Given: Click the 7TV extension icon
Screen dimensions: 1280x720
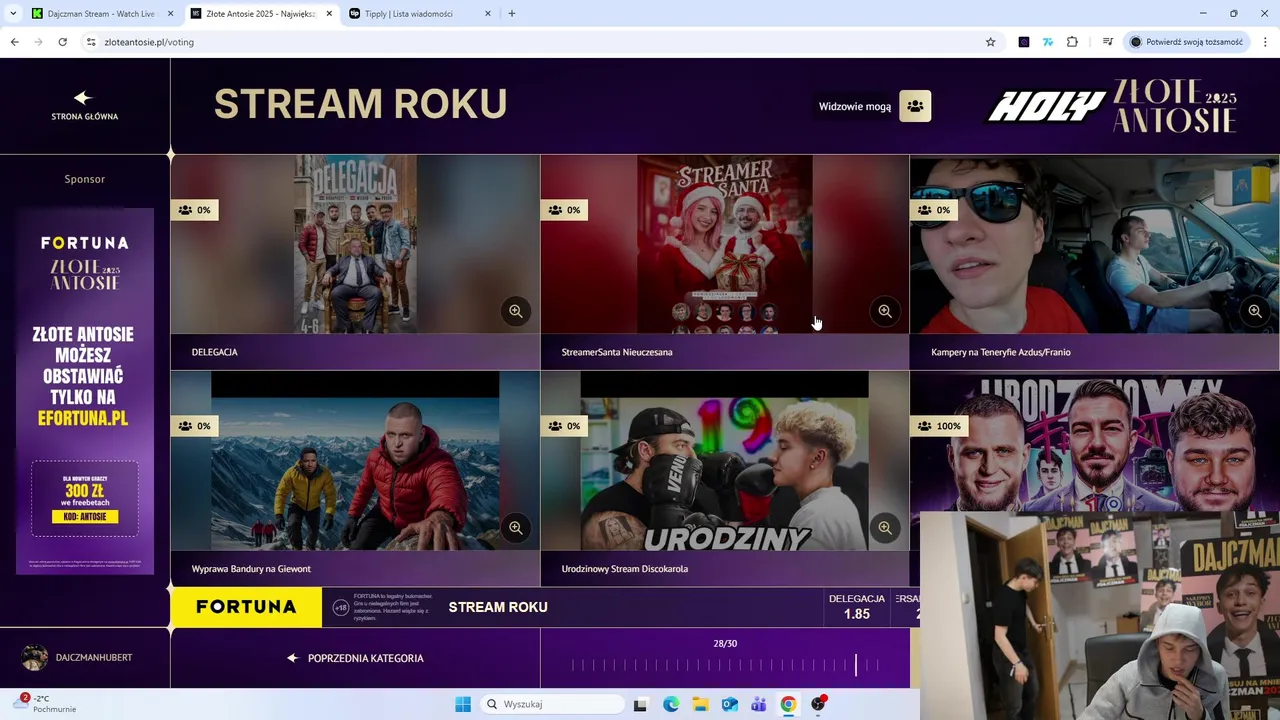Looking at the screenshot, I should click(x=1048, y=42).
